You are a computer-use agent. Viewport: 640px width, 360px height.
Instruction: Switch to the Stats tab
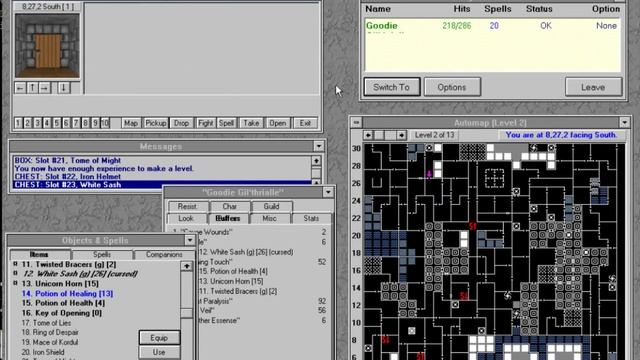[311, 218]
